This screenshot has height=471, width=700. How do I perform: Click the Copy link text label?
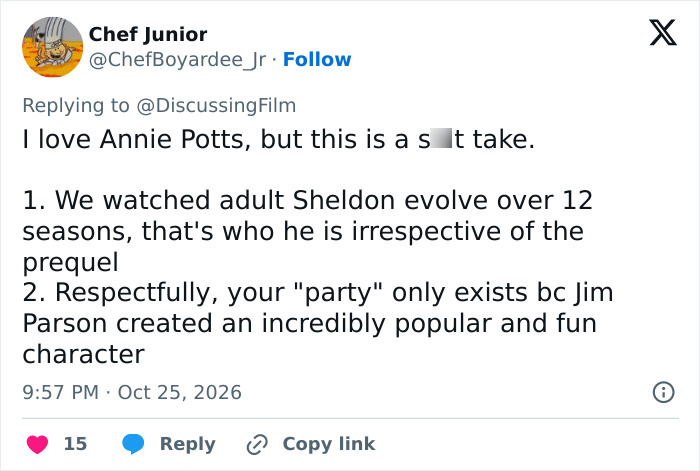tap(329, 444)
